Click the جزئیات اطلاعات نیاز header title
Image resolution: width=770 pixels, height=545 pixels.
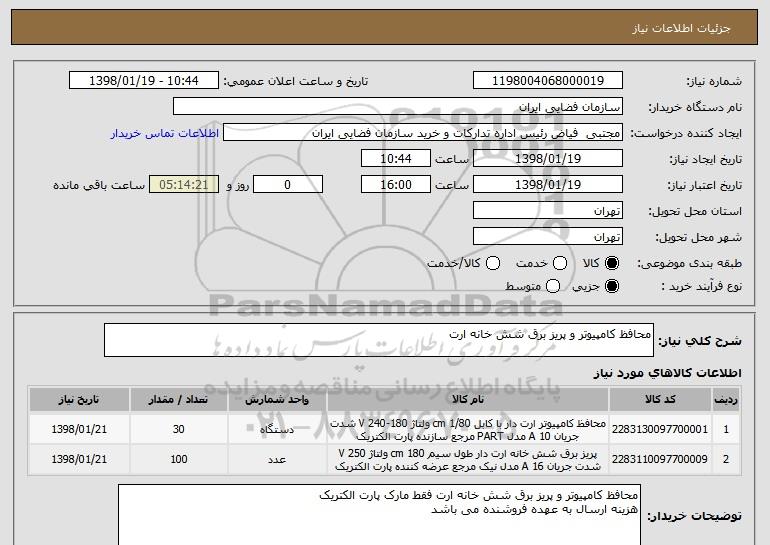(681, 28)
